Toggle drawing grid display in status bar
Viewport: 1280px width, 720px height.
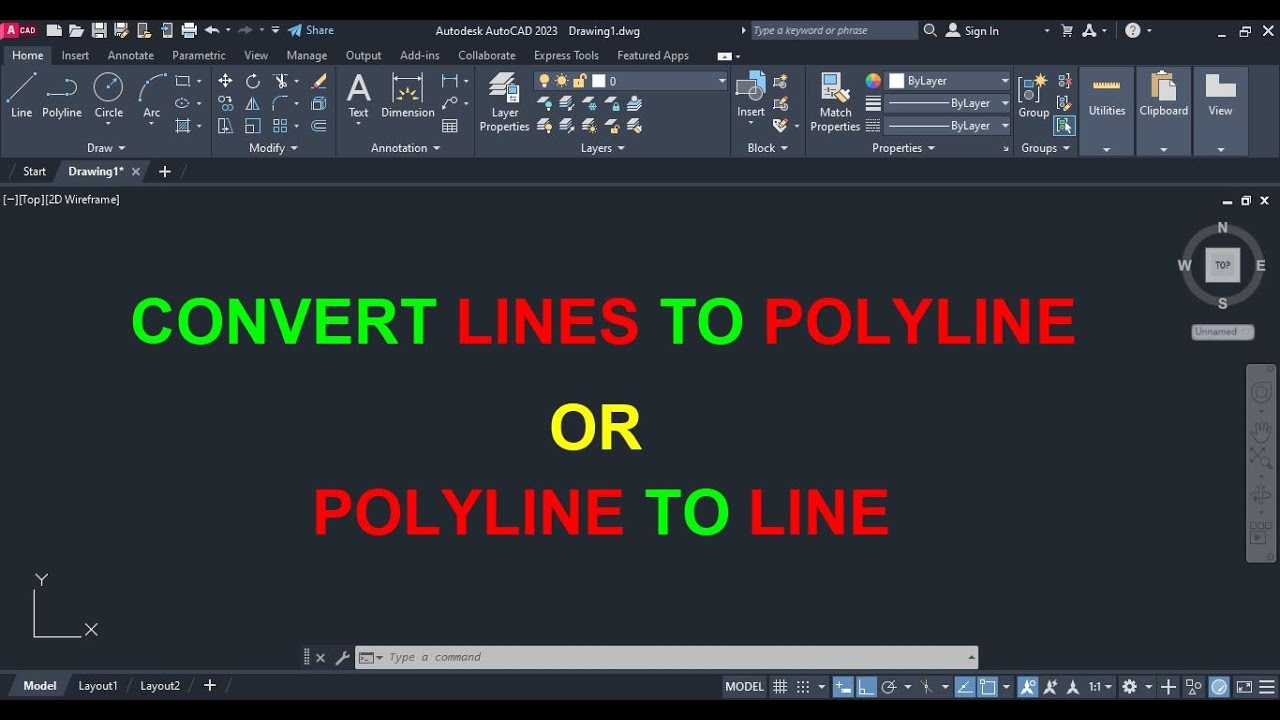click(x=781, y=687)
